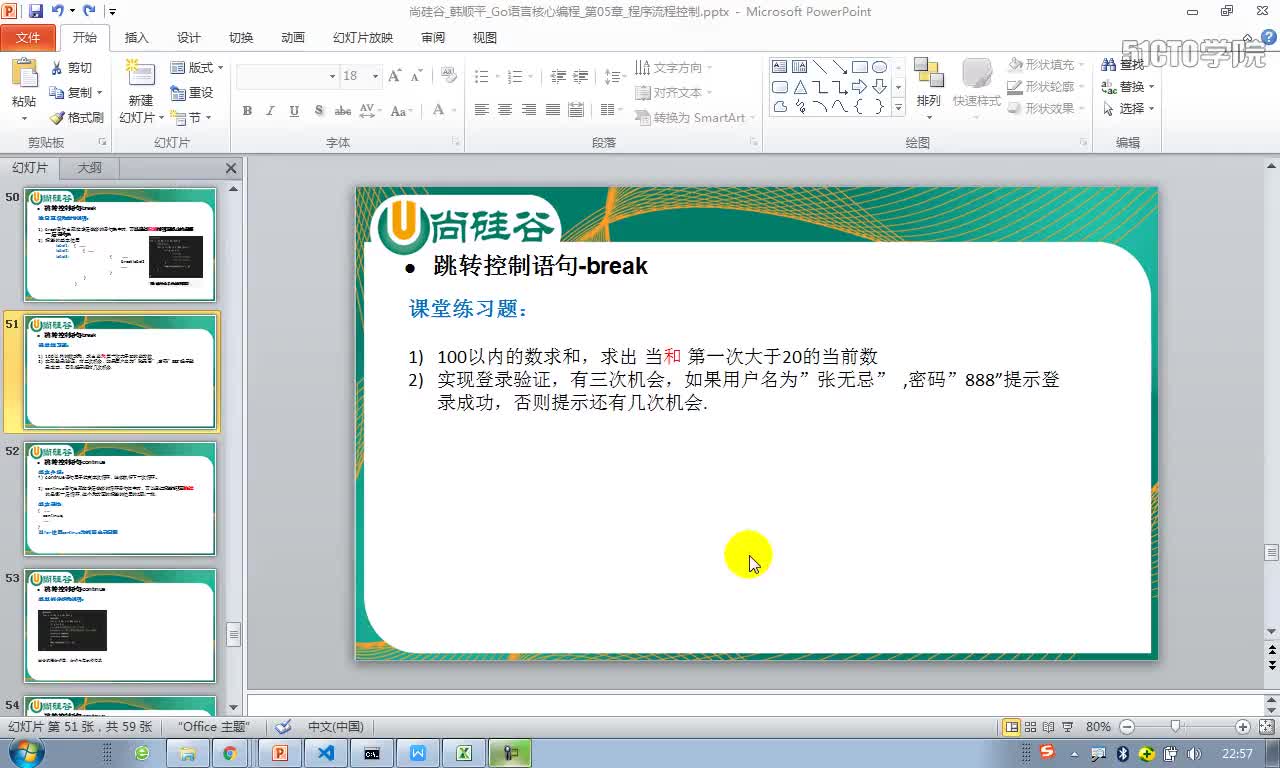Image resolution: width=1280 pixels, height=768 pixels.
Task: Open the Windows Start menu
Action: click(25, 752)
